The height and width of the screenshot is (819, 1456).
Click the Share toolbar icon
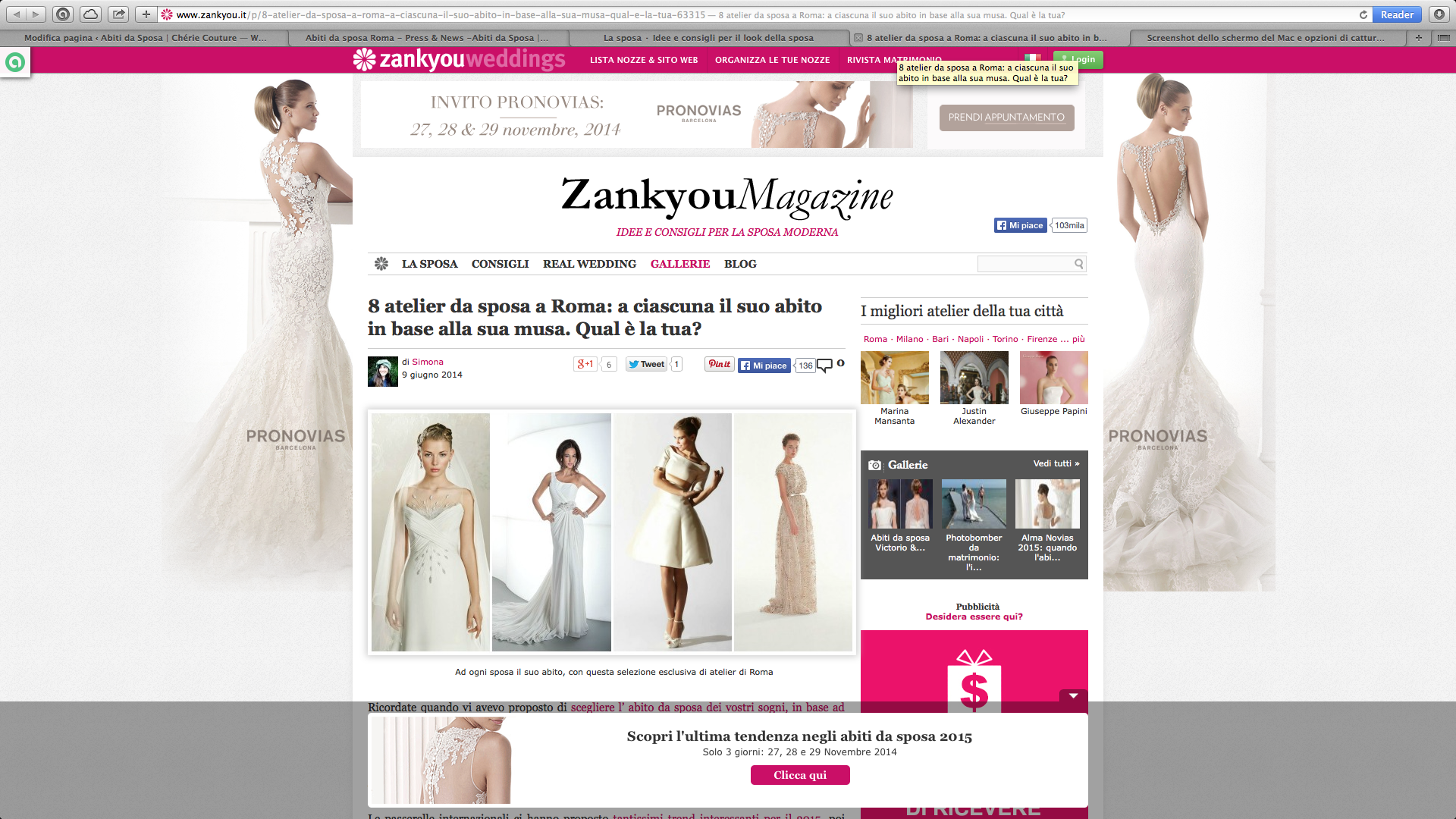point(118,14)
